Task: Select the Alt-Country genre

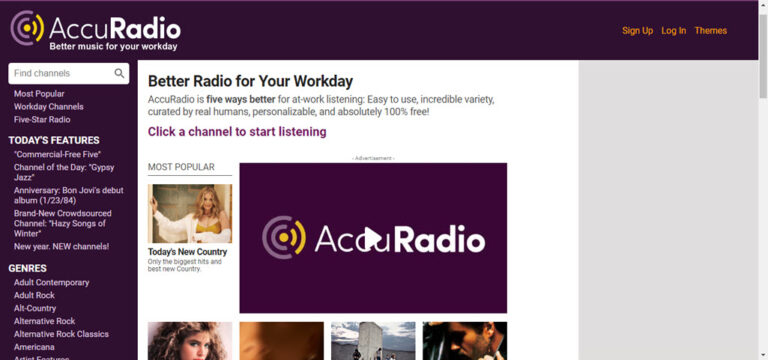Action: tap(35, 308)
